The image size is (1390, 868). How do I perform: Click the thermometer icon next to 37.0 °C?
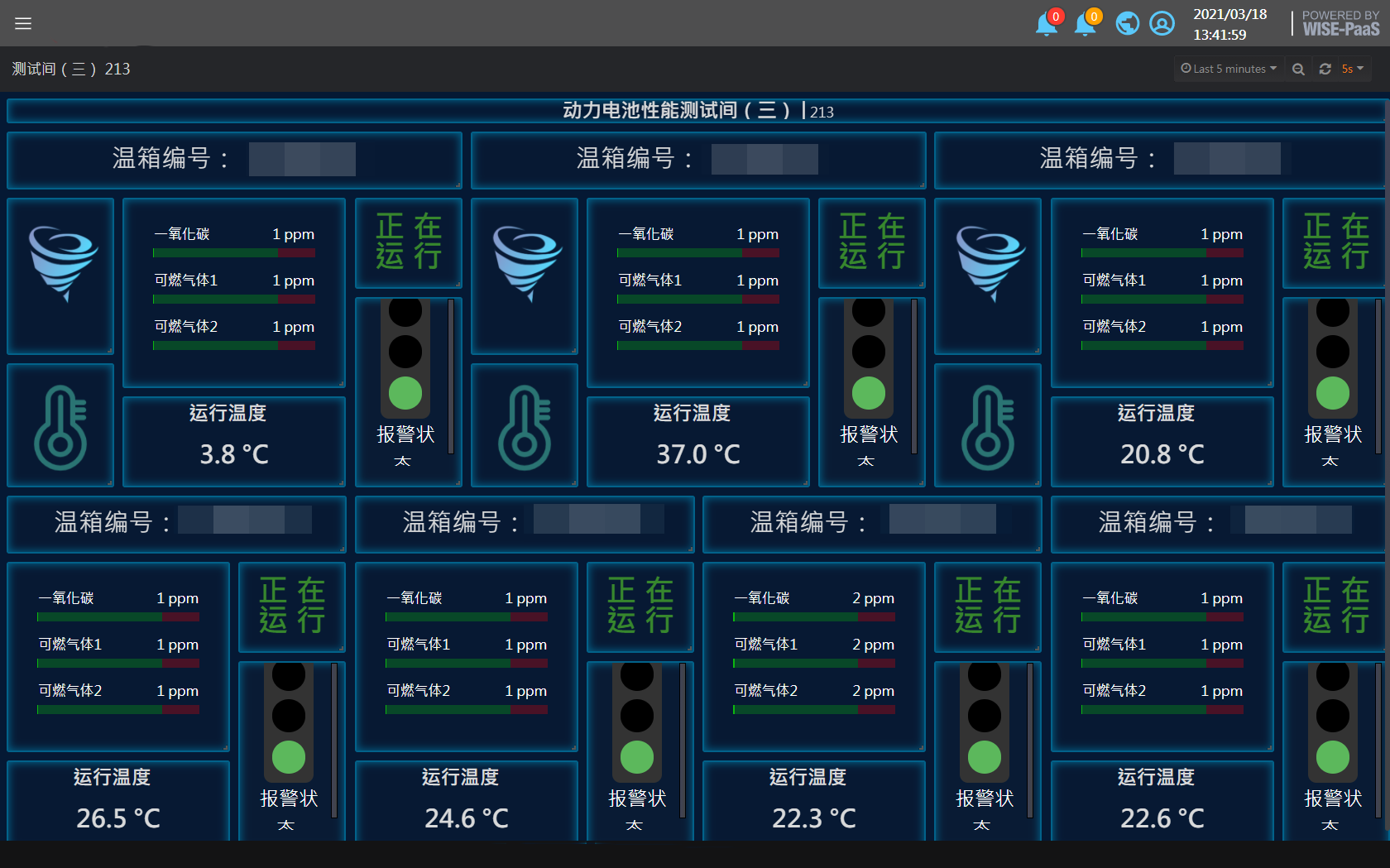click(x=525, y=428)
